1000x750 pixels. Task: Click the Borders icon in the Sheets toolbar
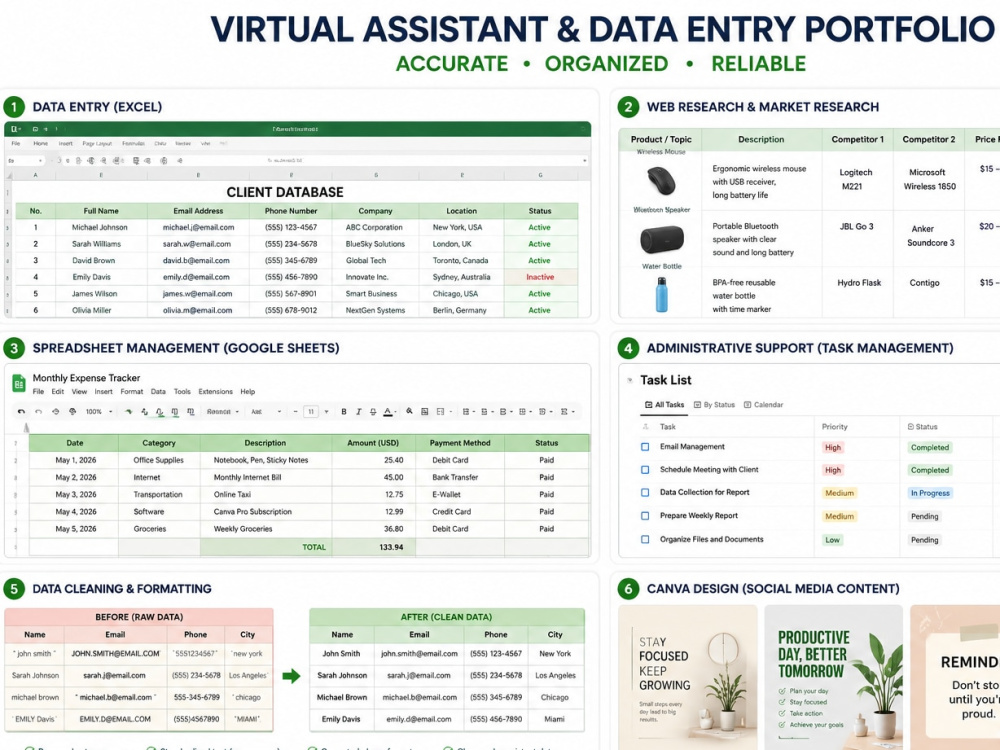[425, 411]
